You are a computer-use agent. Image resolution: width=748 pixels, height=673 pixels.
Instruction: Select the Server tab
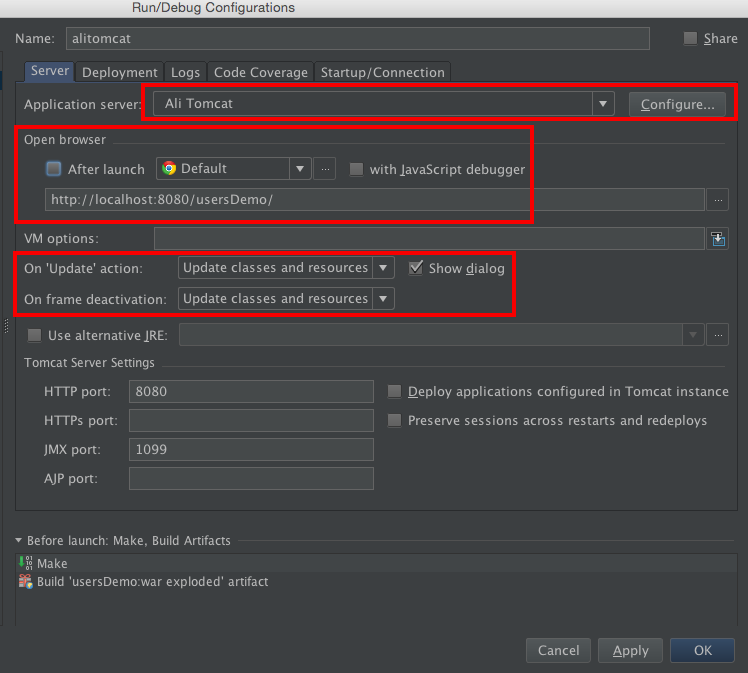pos(50,71)
